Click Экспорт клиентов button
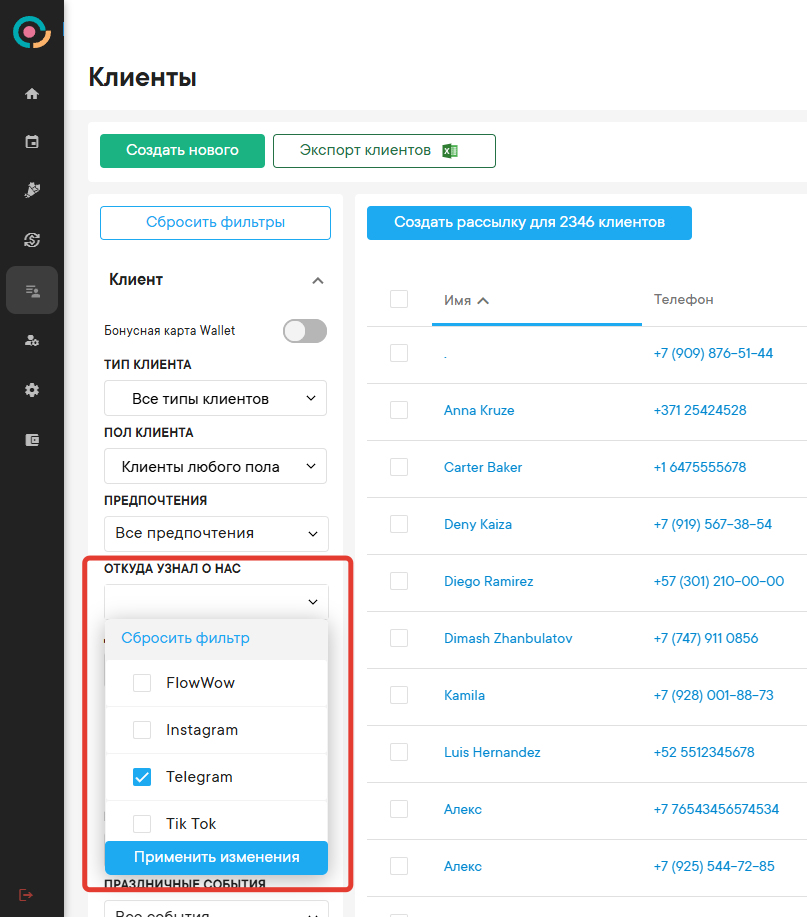The height and width of the screenshot is (917, 807). pos(384,151)
